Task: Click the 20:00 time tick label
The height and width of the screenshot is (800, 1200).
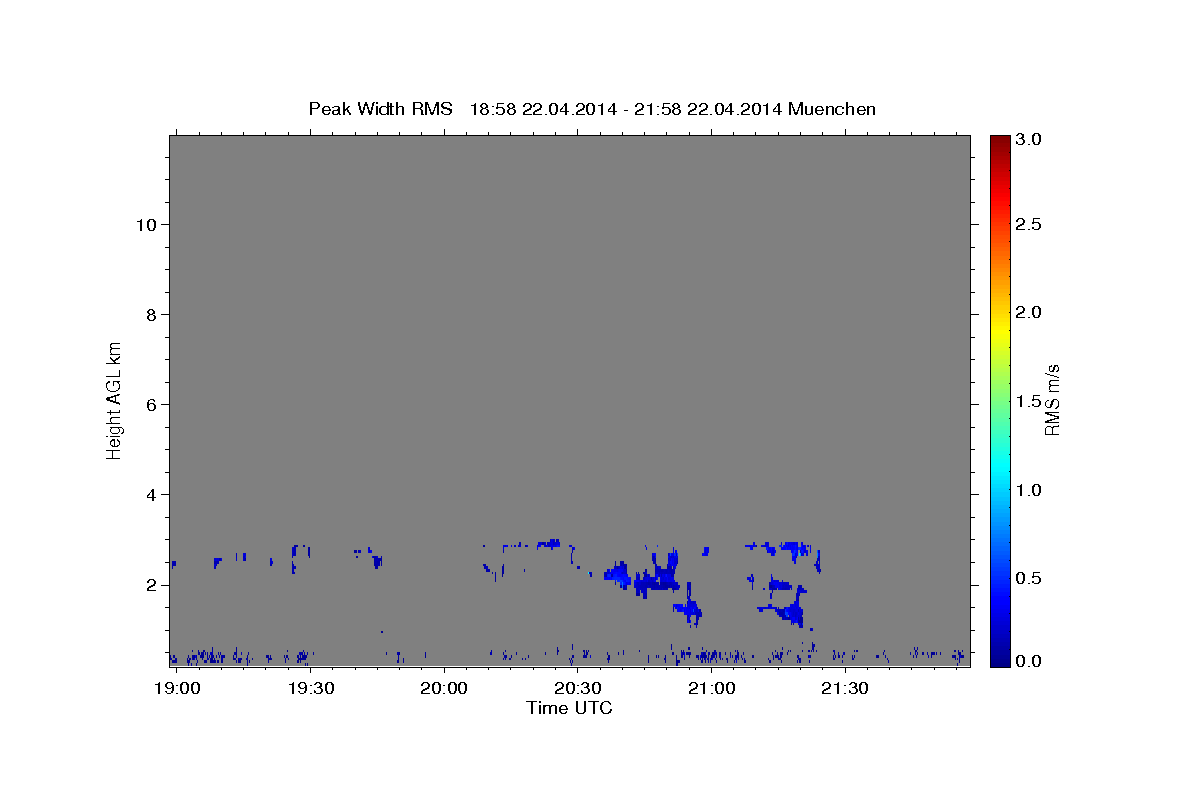Action: tap(444, 688)
